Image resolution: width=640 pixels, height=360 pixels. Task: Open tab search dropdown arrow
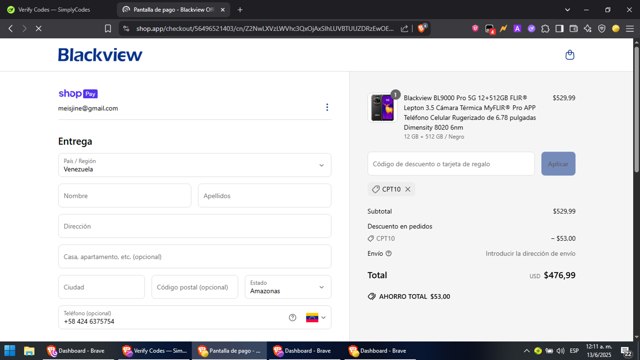(567, 9)
